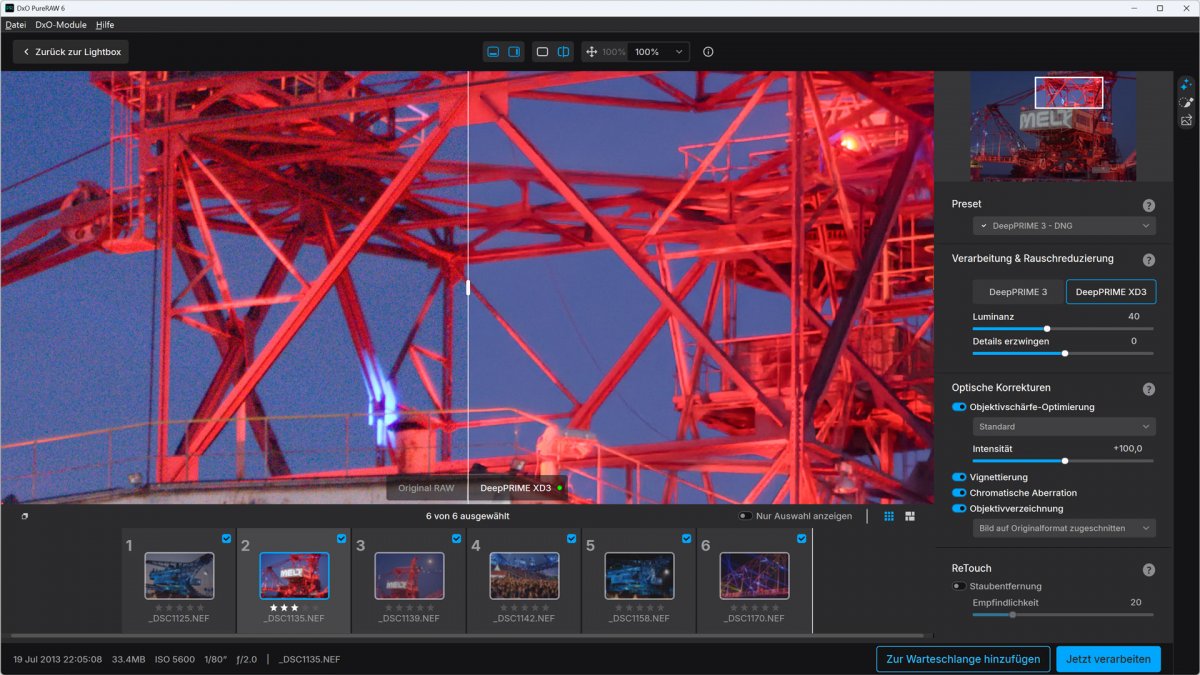Image resolution: width=1200 pixels, height=675 pixels.
Task: Open the 'Bild auf Originalformat zugeschnitten' dropdown
Action: click(1064, 528)
